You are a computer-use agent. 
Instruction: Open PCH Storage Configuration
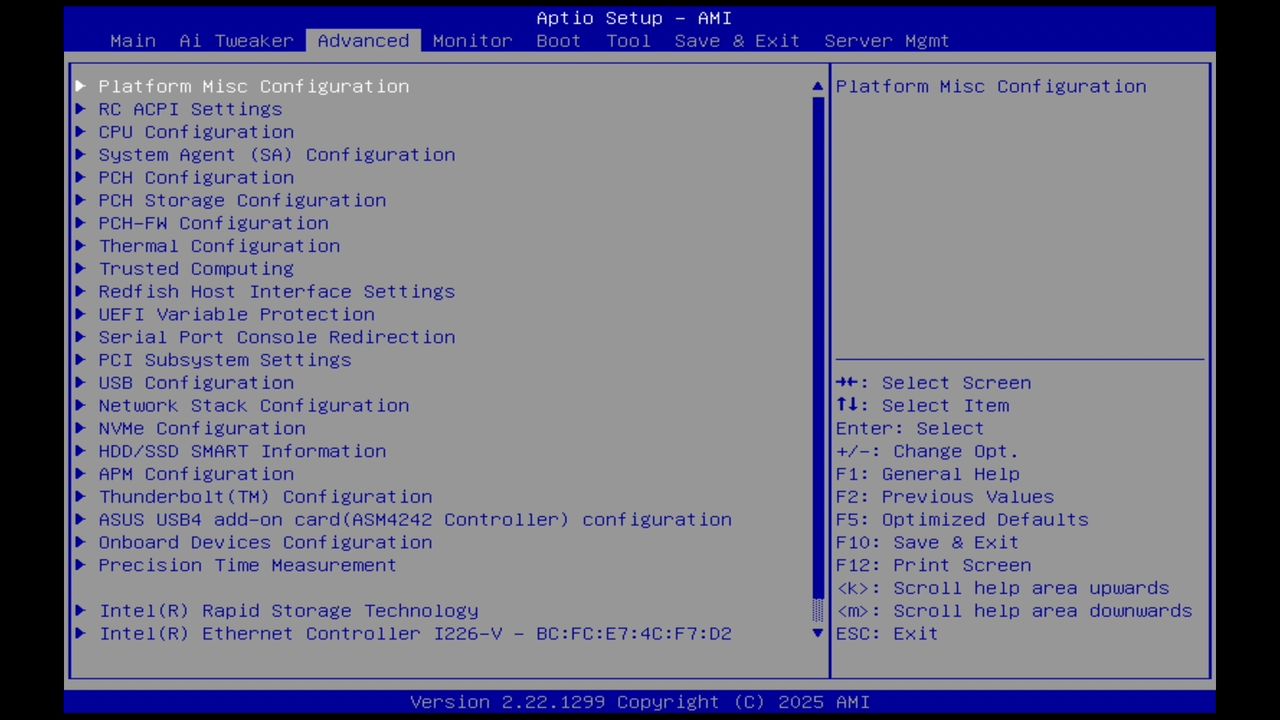pos(241,200)
